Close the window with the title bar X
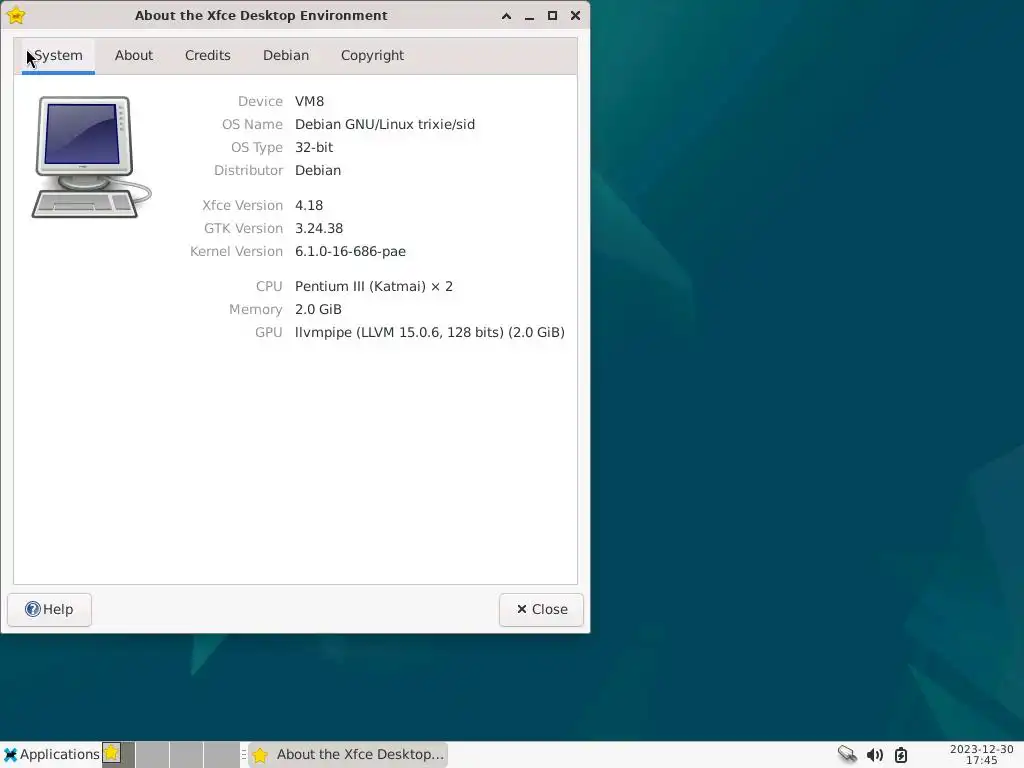This screenshot has width=1024, height=768. [575, 16]
